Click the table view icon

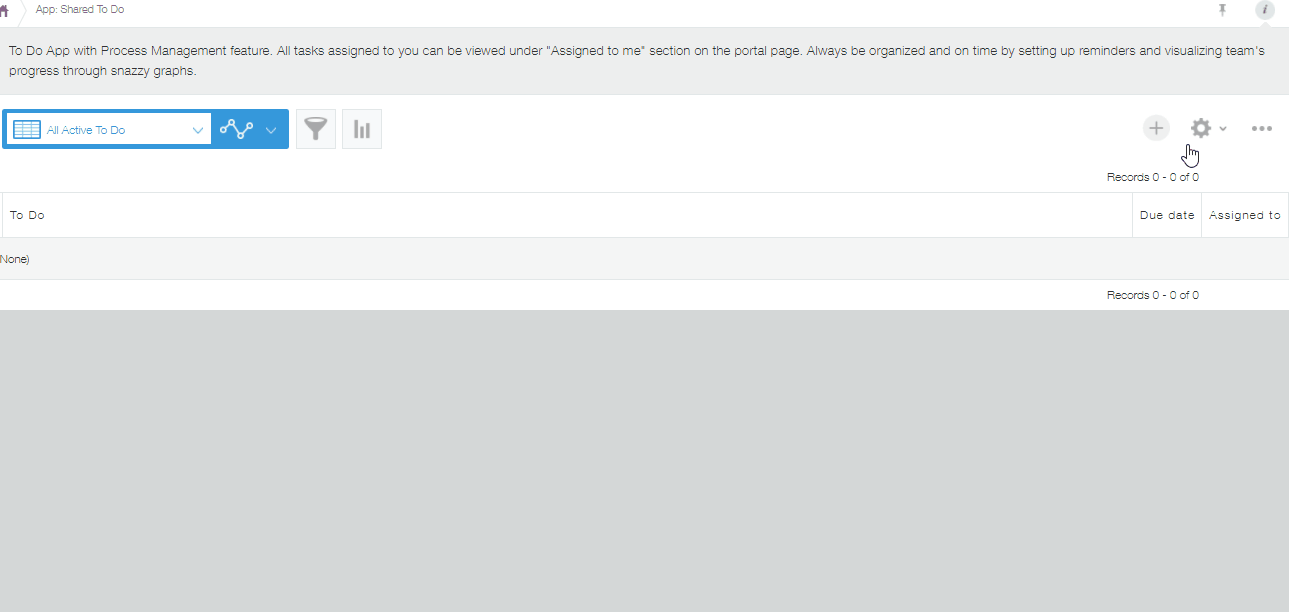(x=27, y=130)
